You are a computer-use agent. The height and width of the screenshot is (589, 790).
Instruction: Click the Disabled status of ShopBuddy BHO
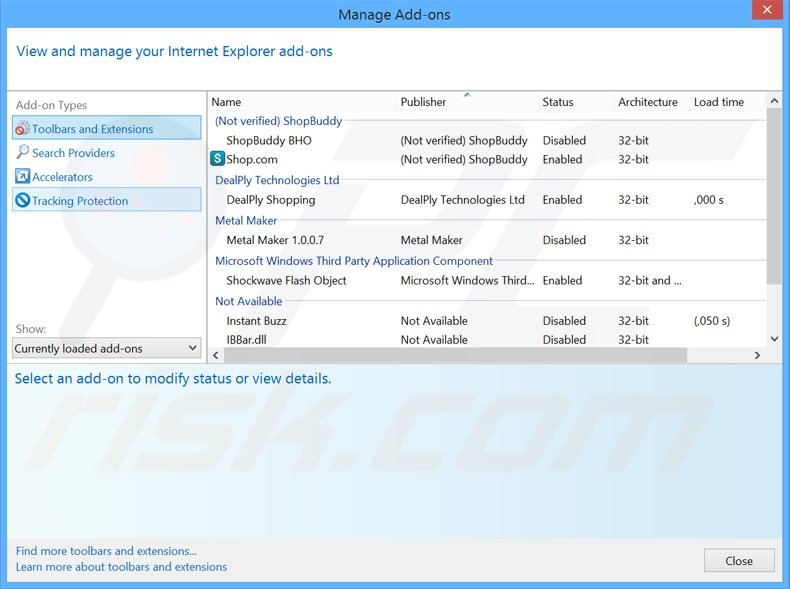(x=564, y=141)
